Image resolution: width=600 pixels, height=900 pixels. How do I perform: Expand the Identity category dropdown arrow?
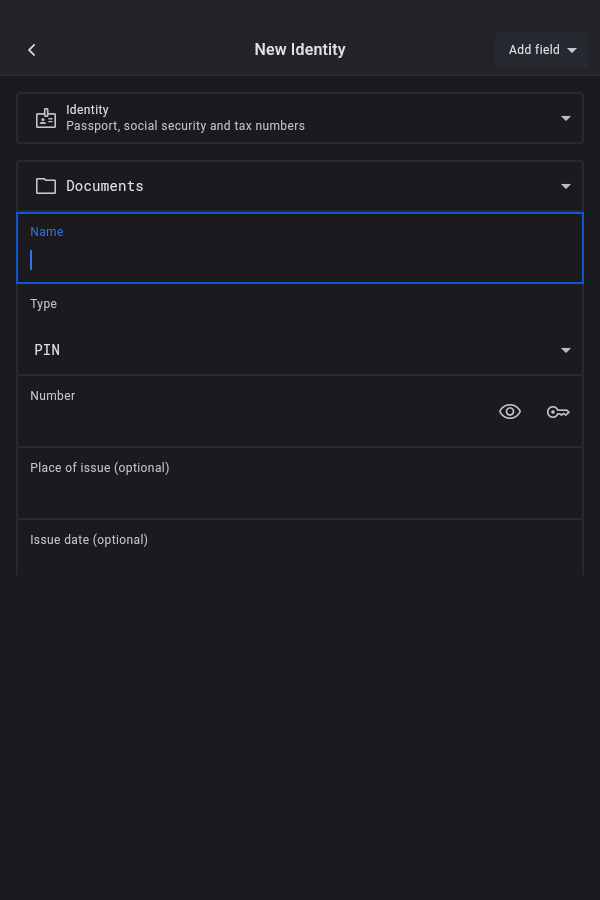[x=566, y=118]
